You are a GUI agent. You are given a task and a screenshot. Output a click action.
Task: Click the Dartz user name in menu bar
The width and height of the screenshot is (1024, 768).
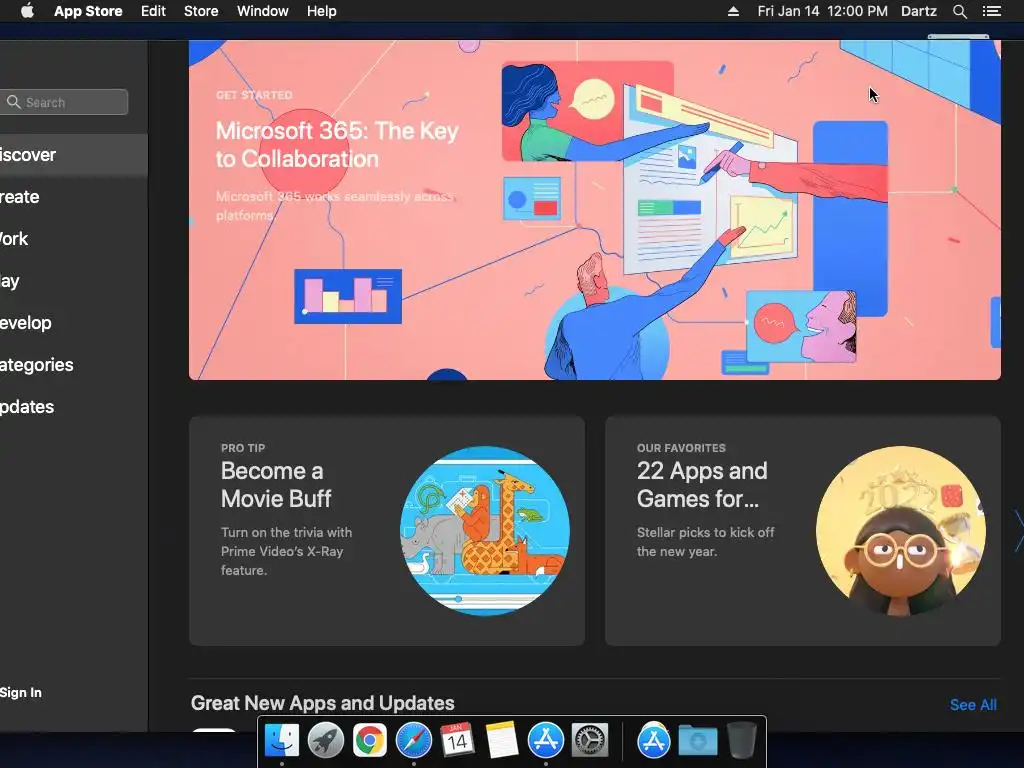click(x=919, y=11)
